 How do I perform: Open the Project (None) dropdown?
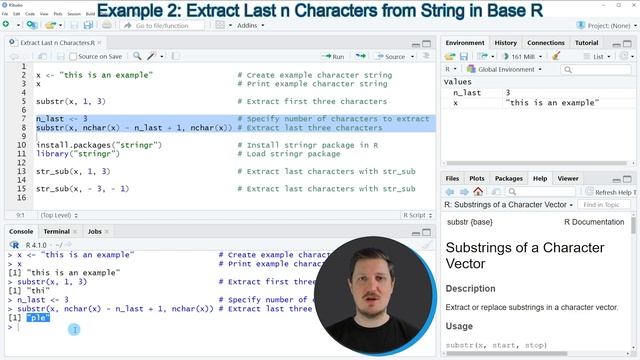[x=607, y=25]
